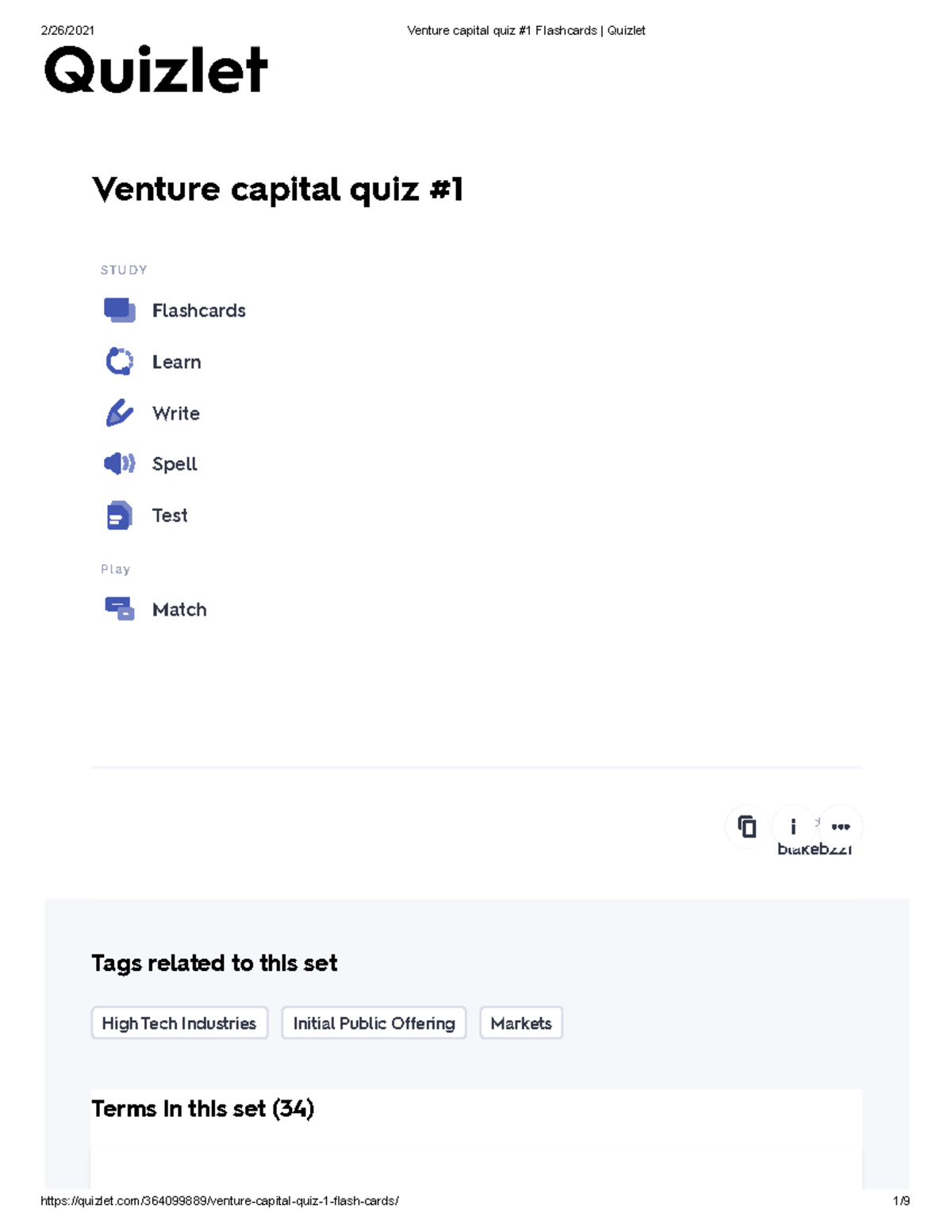Click the Initial Public Offering tag
Viewport: 952px width, 1232px height.
pos(373,1023)
